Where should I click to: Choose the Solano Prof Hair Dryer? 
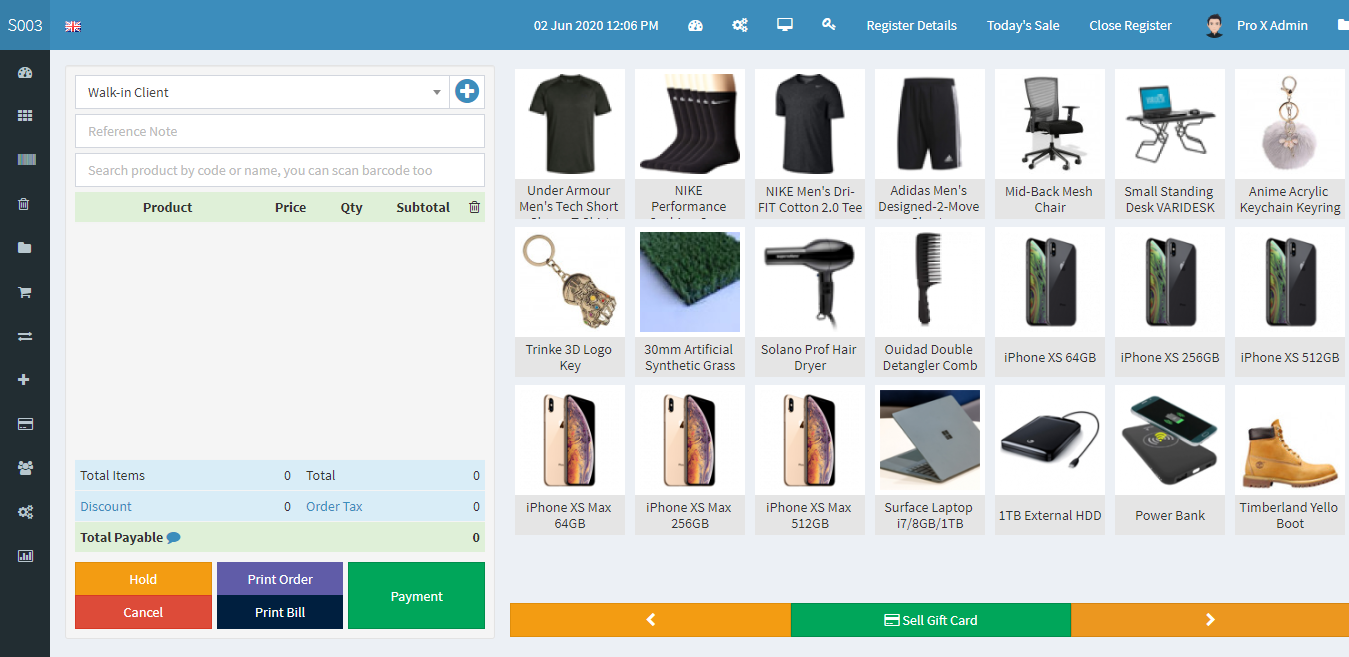pyautogui.click(x=810, y=302)
